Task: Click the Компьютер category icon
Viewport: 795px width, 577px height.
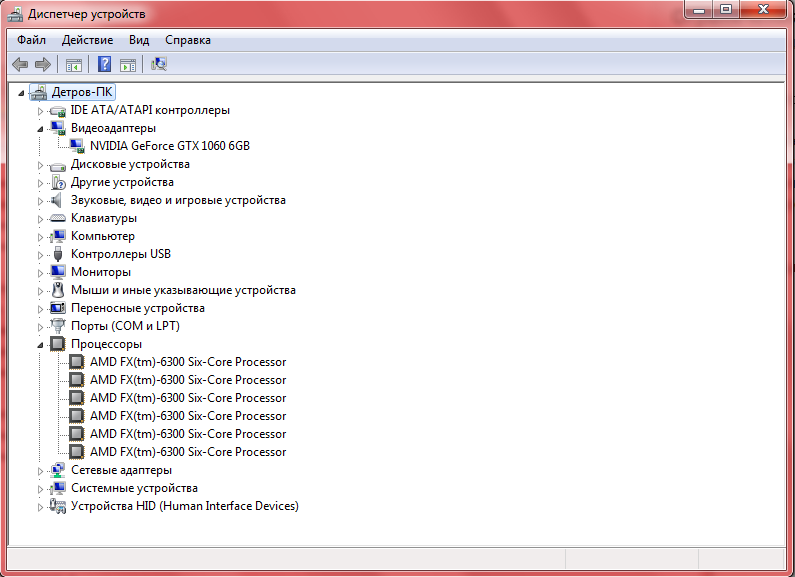Action: (x=58, y=236)
